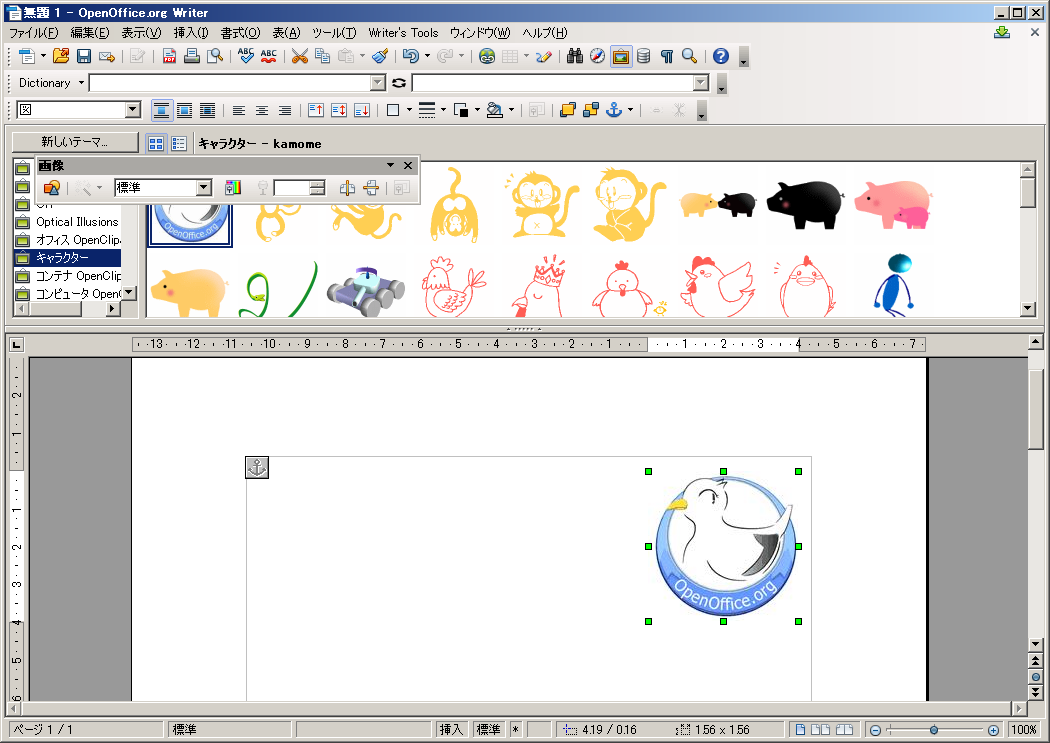Image resolution: width=1050 pixels, height=743 pixels.
Task: Toggle 挿入 insert mode in status bar
Action: click(x=451, y=729)
